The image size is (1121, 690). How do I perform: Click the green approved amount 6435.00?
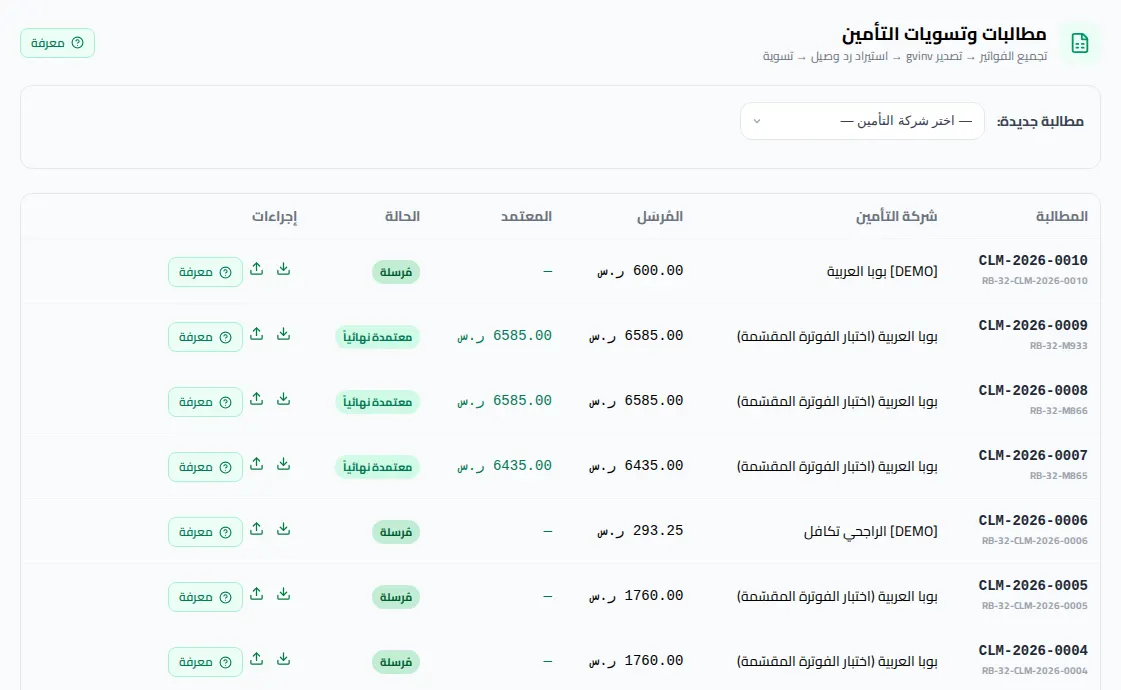click(505, 465)
